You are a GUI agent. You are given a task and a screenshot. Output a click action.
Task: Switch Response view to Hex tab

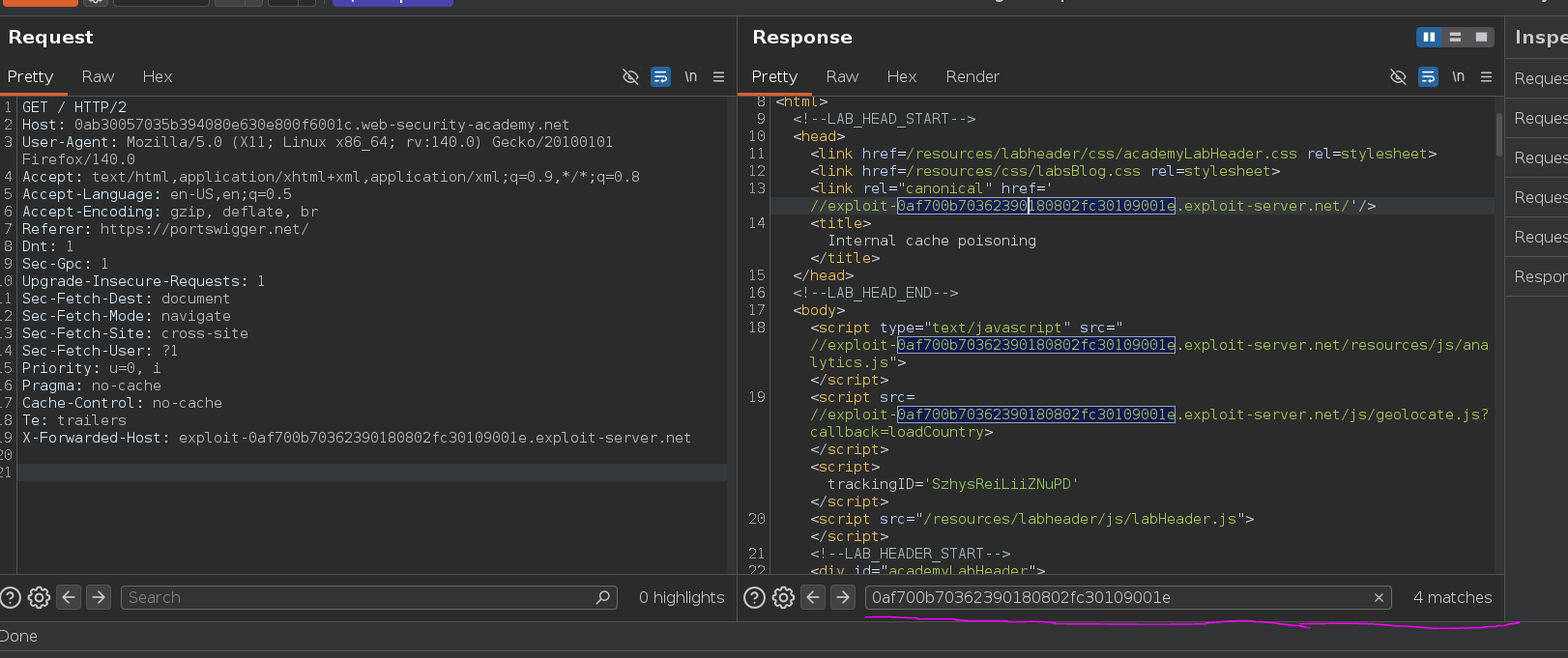point(902,76)
